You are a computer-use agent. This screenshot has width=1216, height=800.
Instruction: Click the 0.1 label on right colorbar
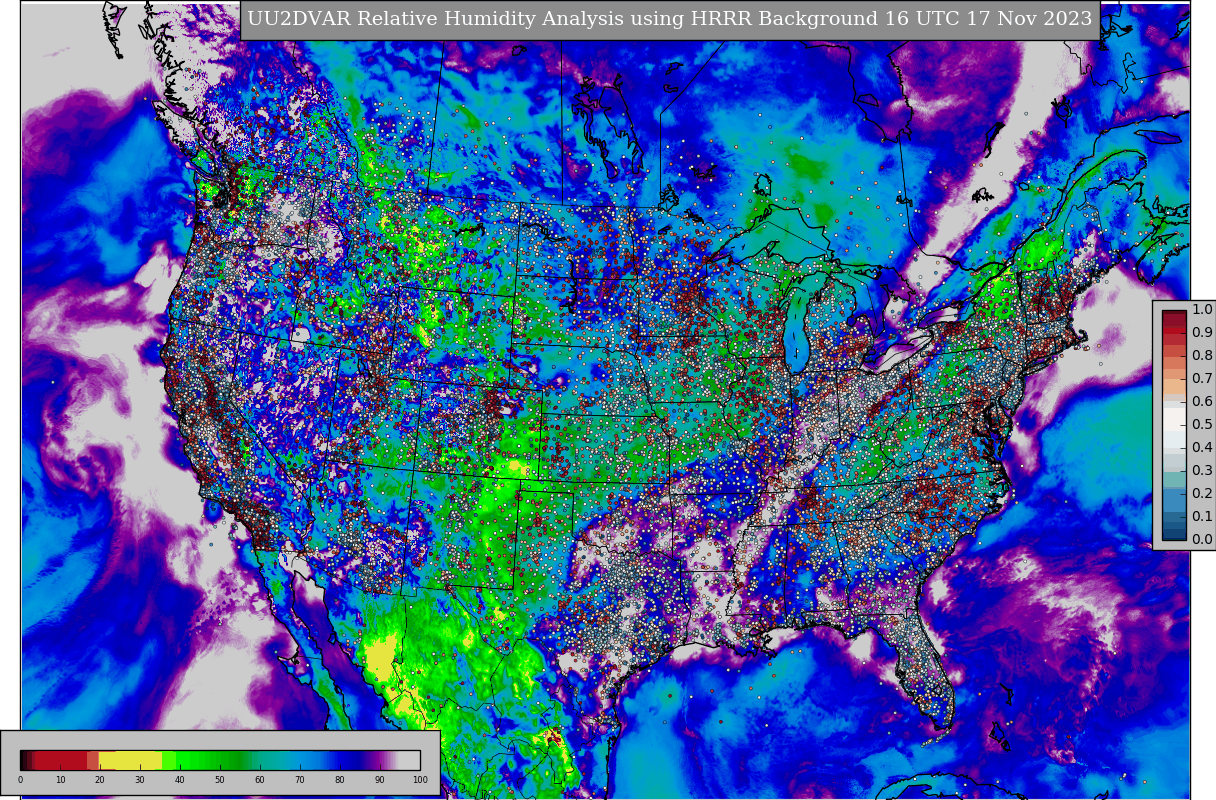(1202, 517)
